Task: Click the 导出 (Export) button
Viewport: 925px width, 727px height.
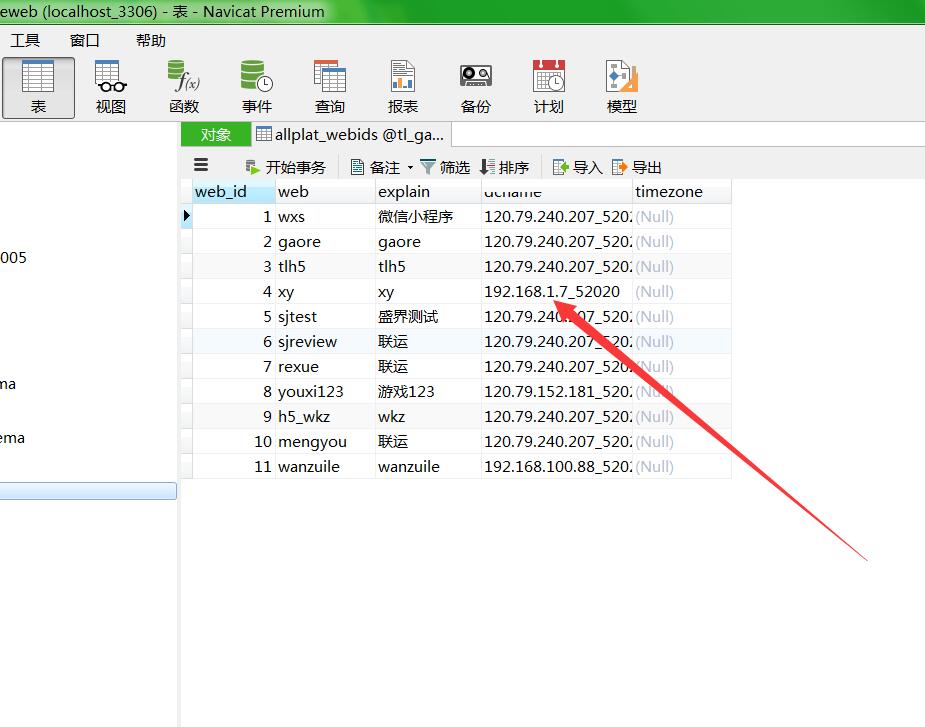Action: (637, 167)
